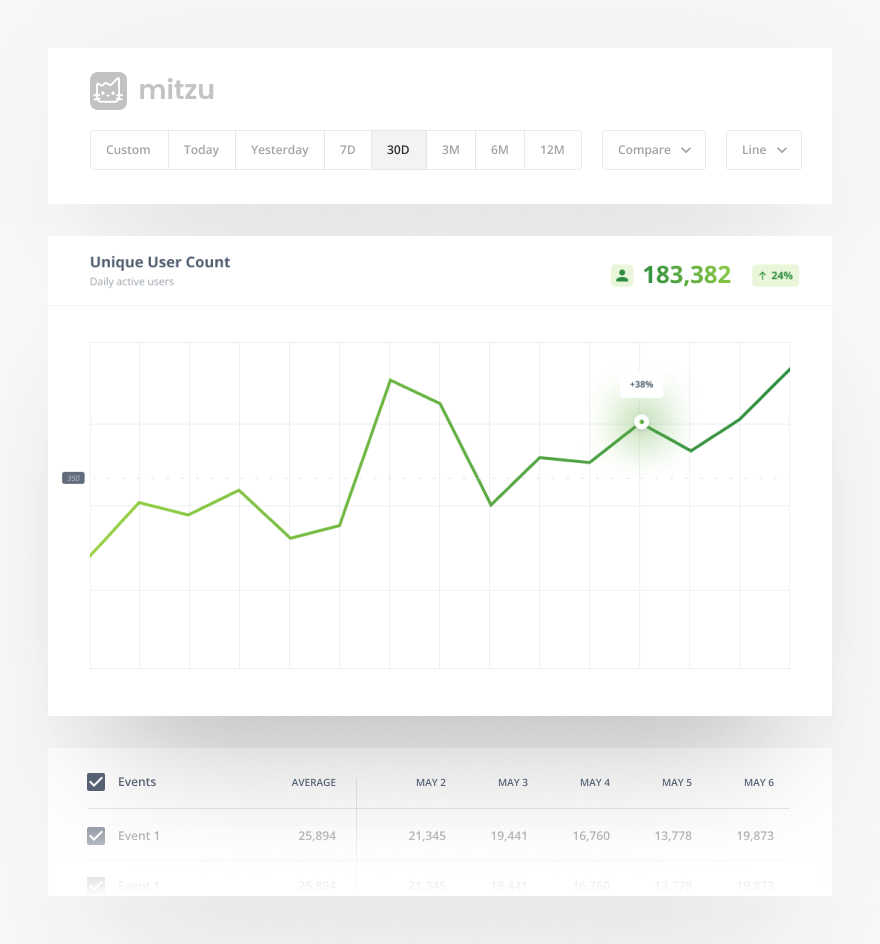
Task: Choose the Custom date range option
Action: (x=128, y=149)
